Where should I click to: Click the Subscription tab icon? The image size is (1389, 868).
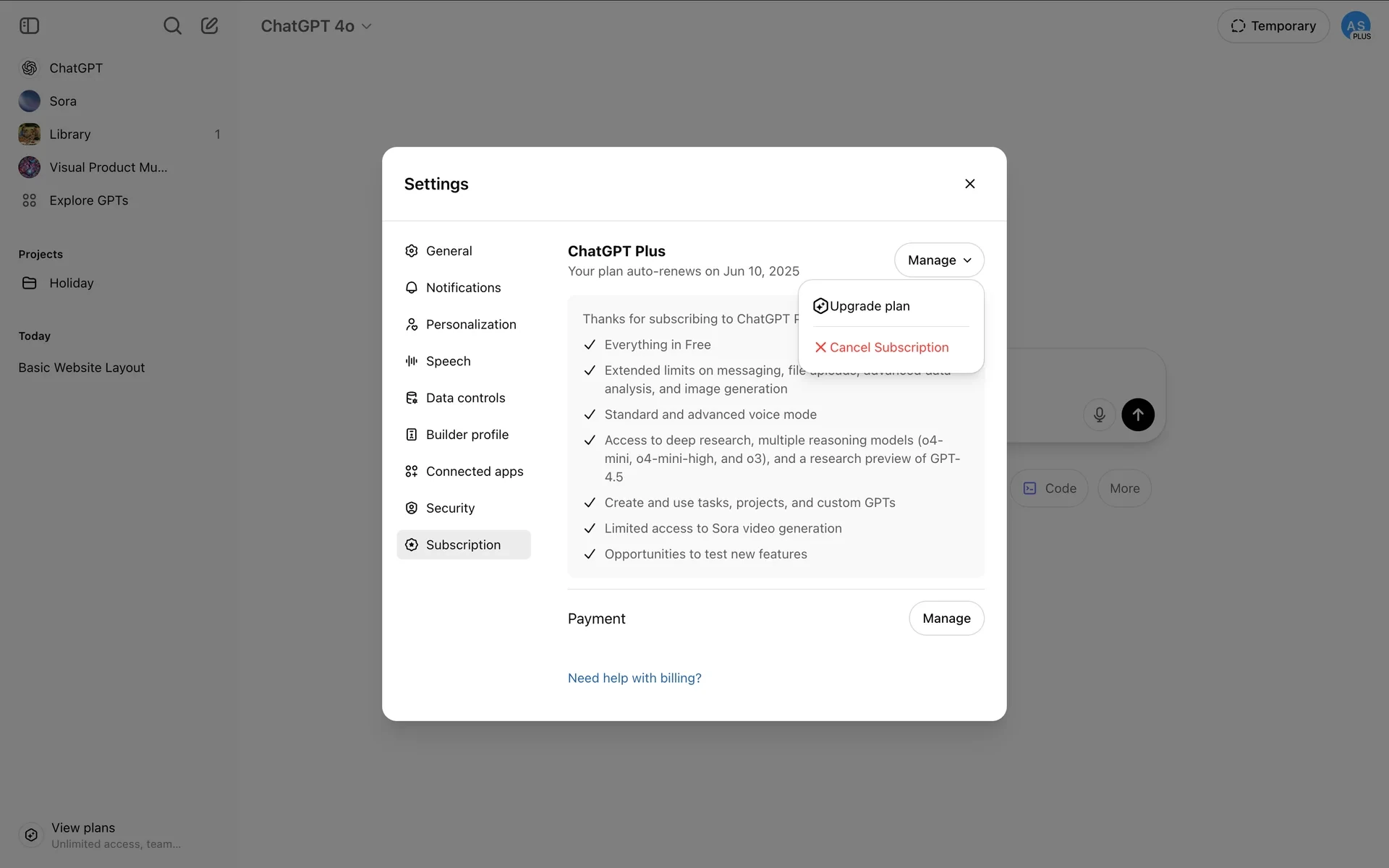[x=412, y=545]
